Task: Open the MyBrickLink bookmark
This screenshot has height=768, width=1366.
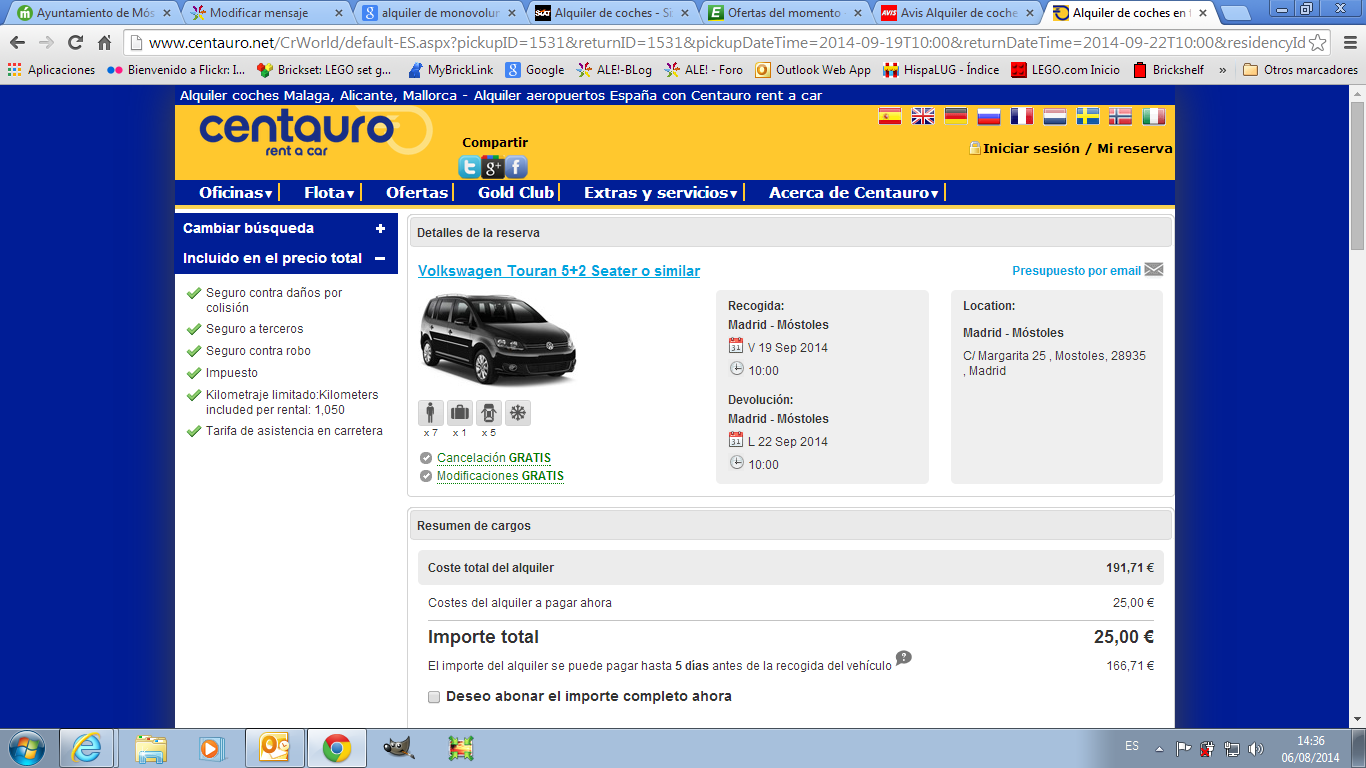Action: tap(451, 70)
